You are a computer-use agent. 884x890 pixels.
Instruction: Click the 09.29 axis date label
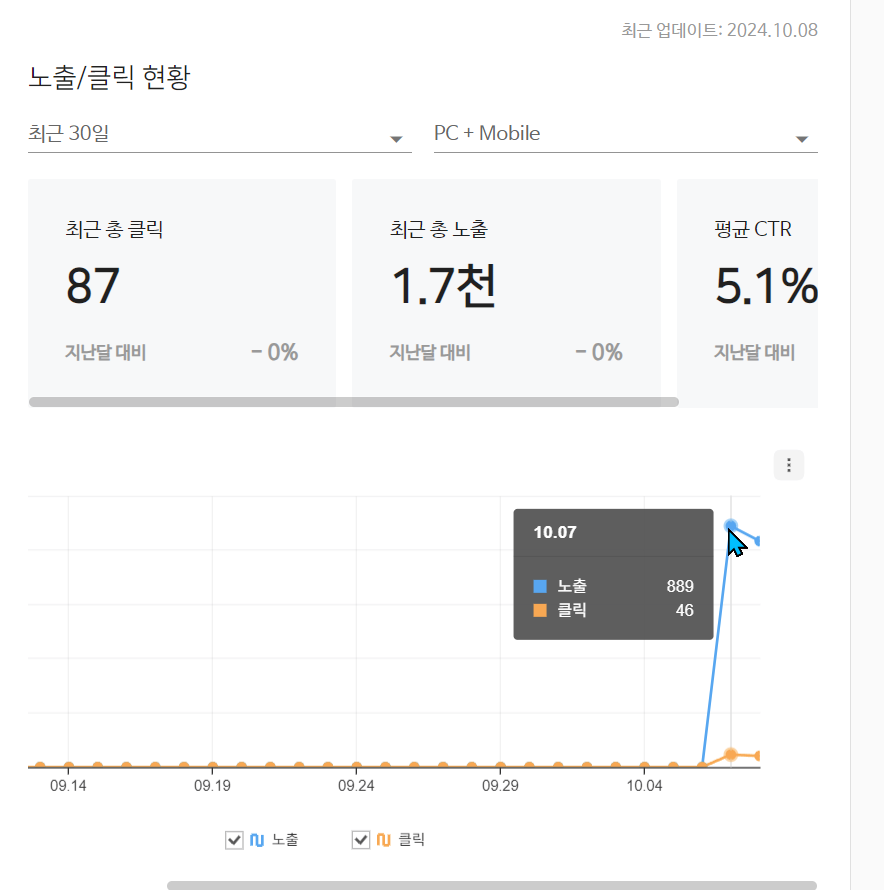click(x=500, y=786)
